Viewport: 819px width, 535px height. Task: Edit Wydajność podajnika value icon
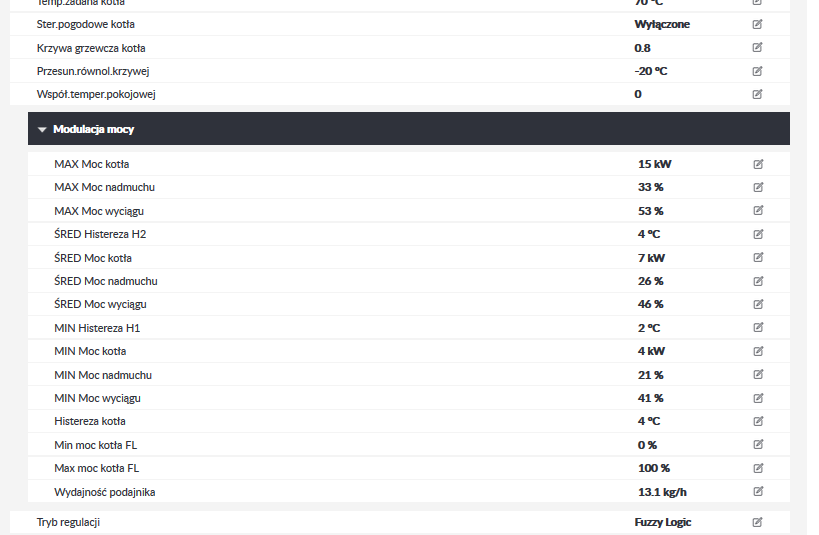coord(758,491)
